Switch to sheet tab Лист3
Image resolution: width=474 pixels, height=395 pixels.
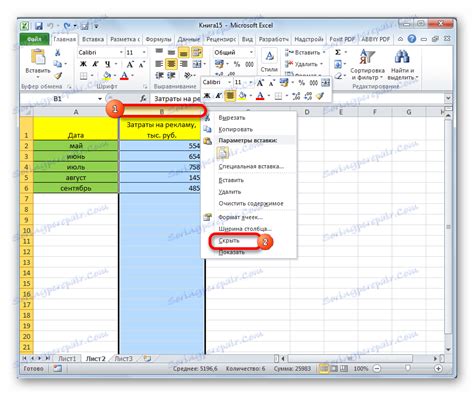click(x=124, y=358)
